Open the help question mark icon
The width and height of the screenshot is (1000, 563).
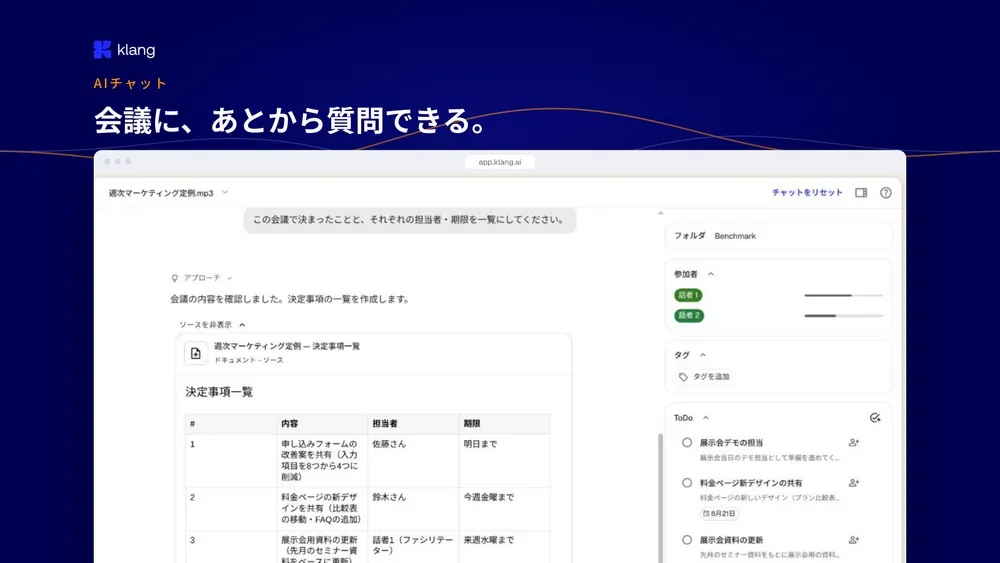(x=886, y=193)
